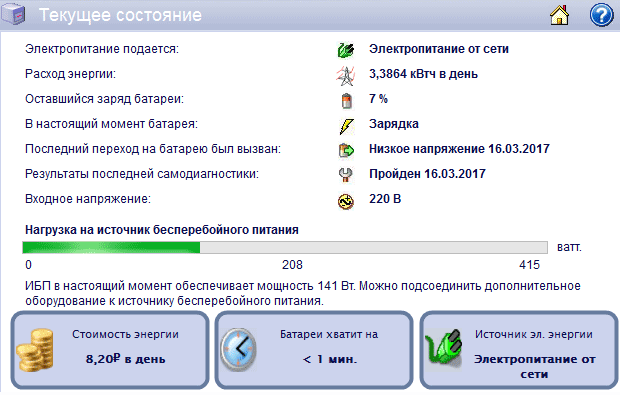
Task: Click the < 1 мин. runtime value
Action: point(330,359)
